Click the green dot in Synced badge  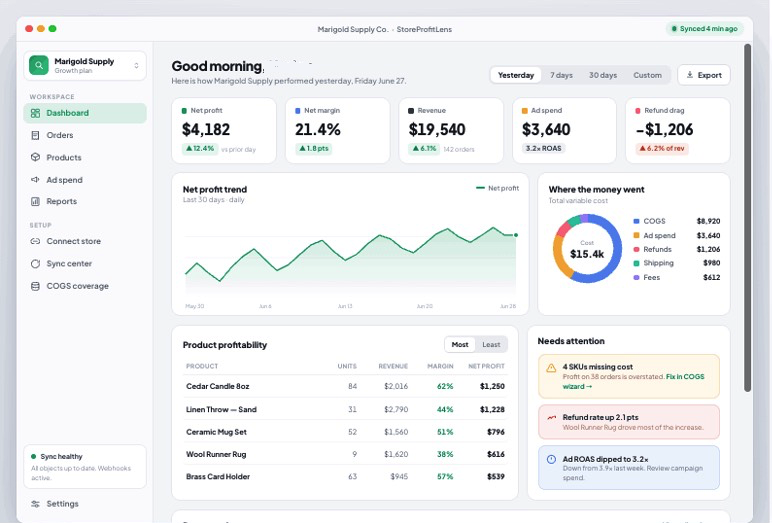pyautogui.click(x=675, y=29)
